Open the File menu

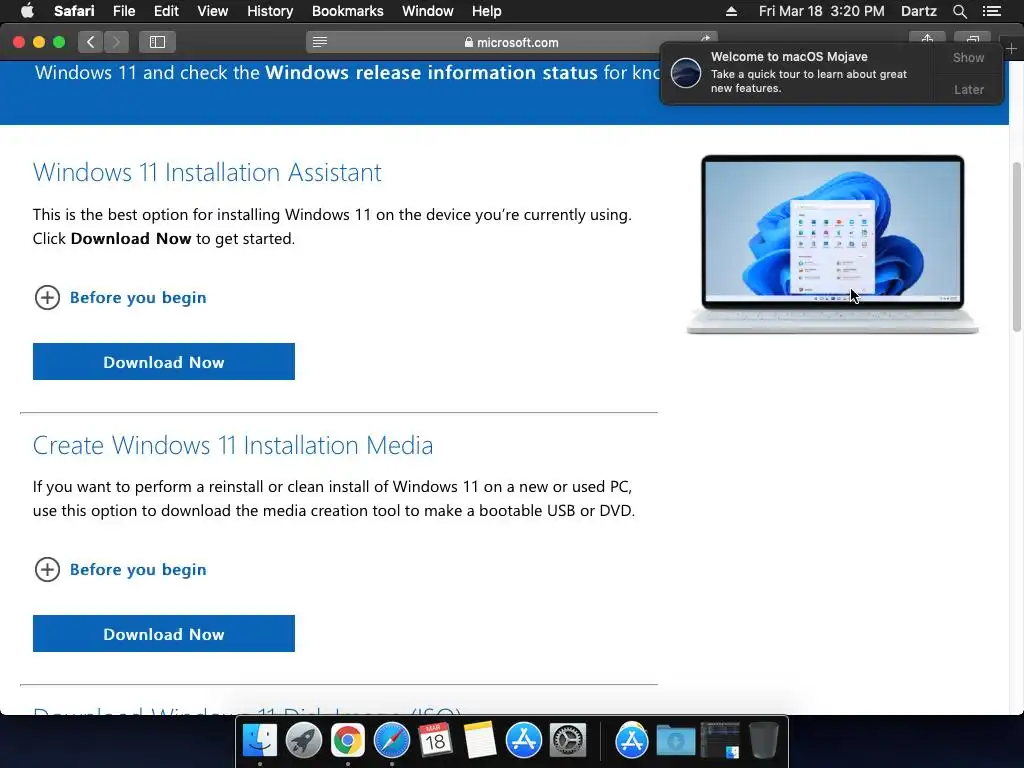coord(123,11)
